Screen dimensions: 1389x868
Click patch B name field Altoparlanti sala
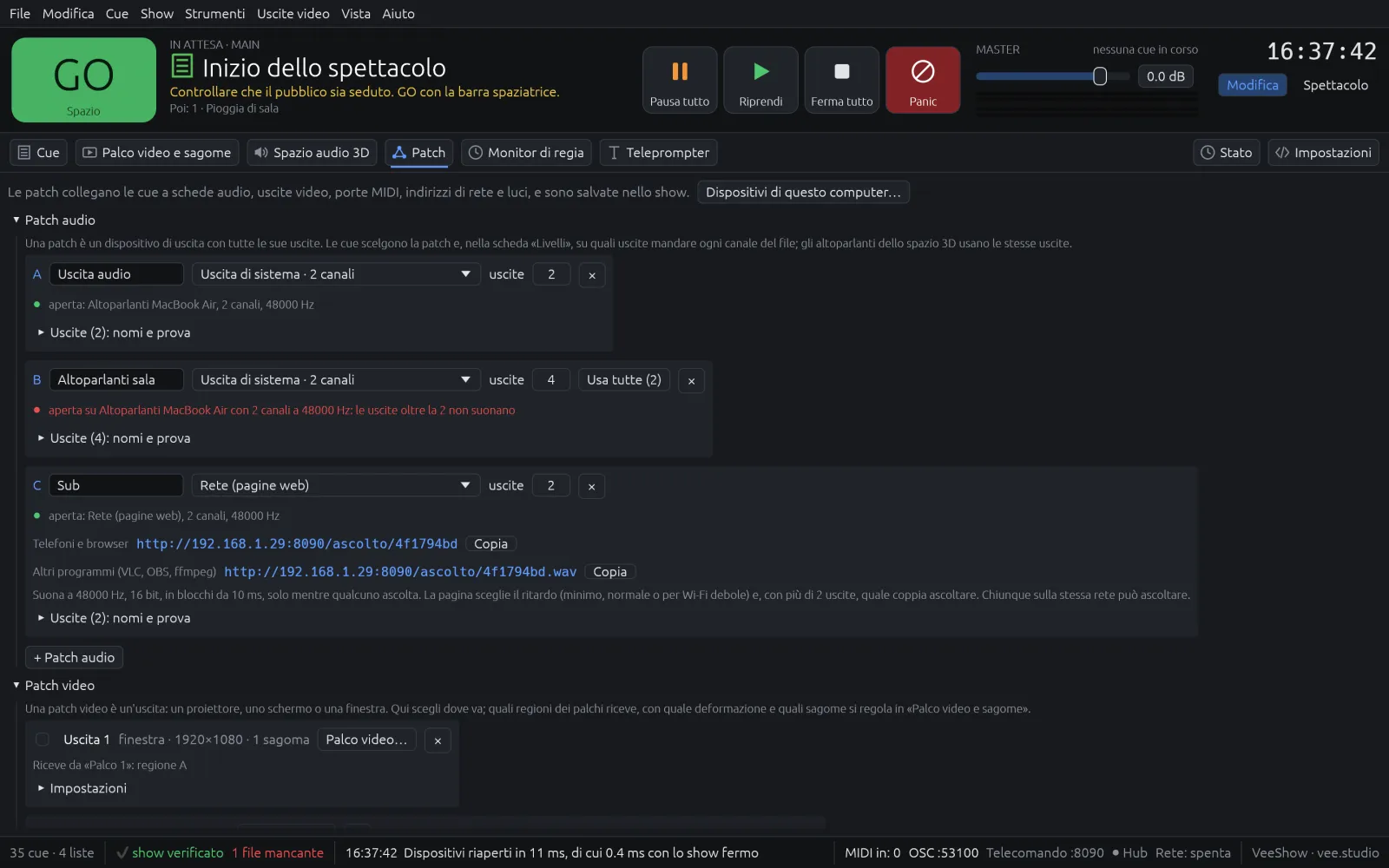(116, 380)
